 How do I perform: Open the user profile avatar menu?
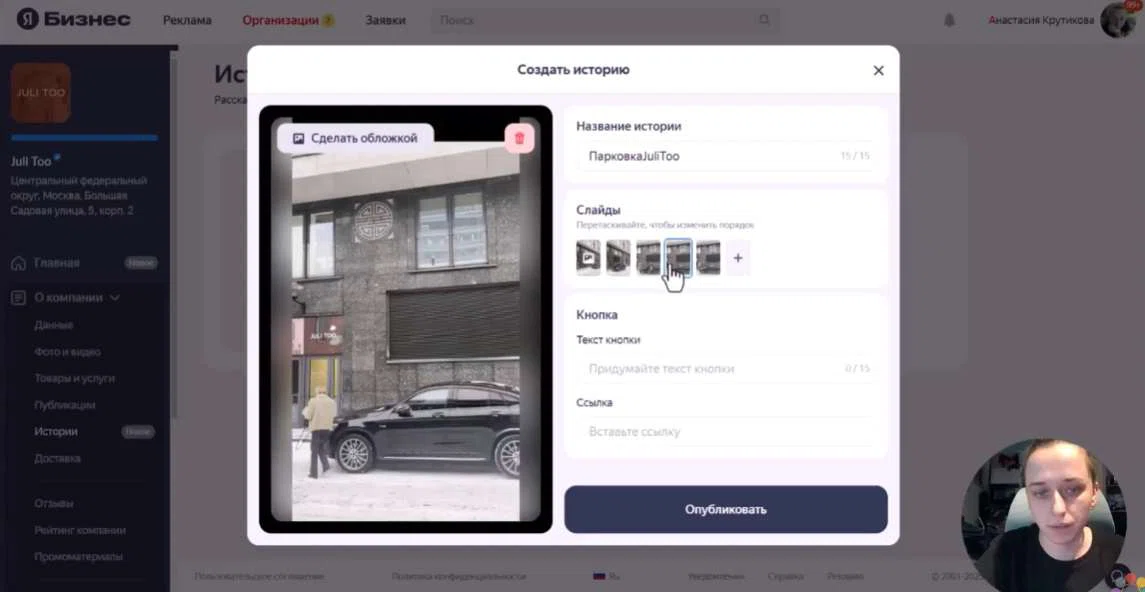click(x=1117, y=20)
